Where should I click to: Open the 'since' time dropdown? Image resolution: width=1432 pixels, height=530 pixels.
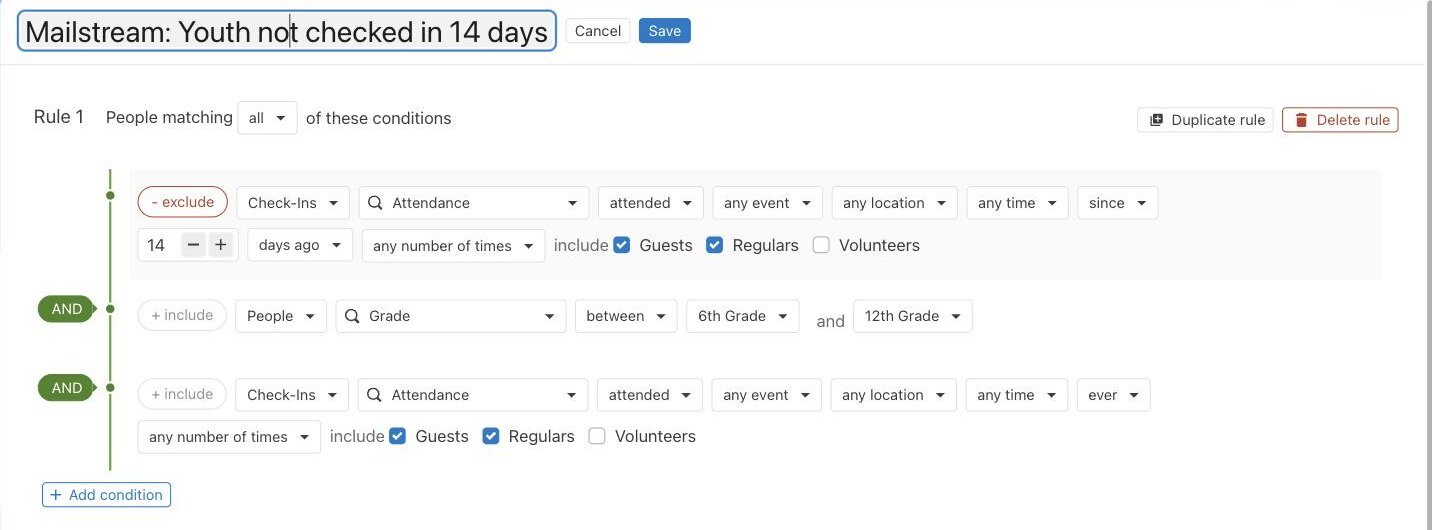[1118, 203]
